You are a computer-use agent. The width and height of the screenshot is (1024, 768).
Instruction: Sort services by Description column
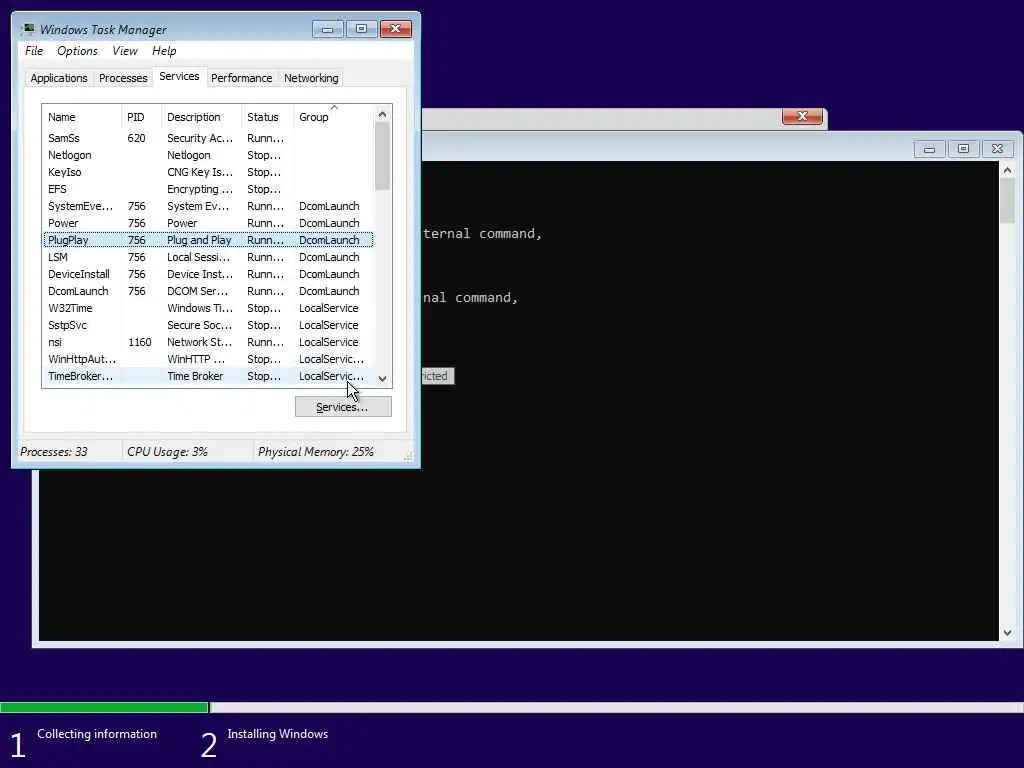click(x=201, y=117)
